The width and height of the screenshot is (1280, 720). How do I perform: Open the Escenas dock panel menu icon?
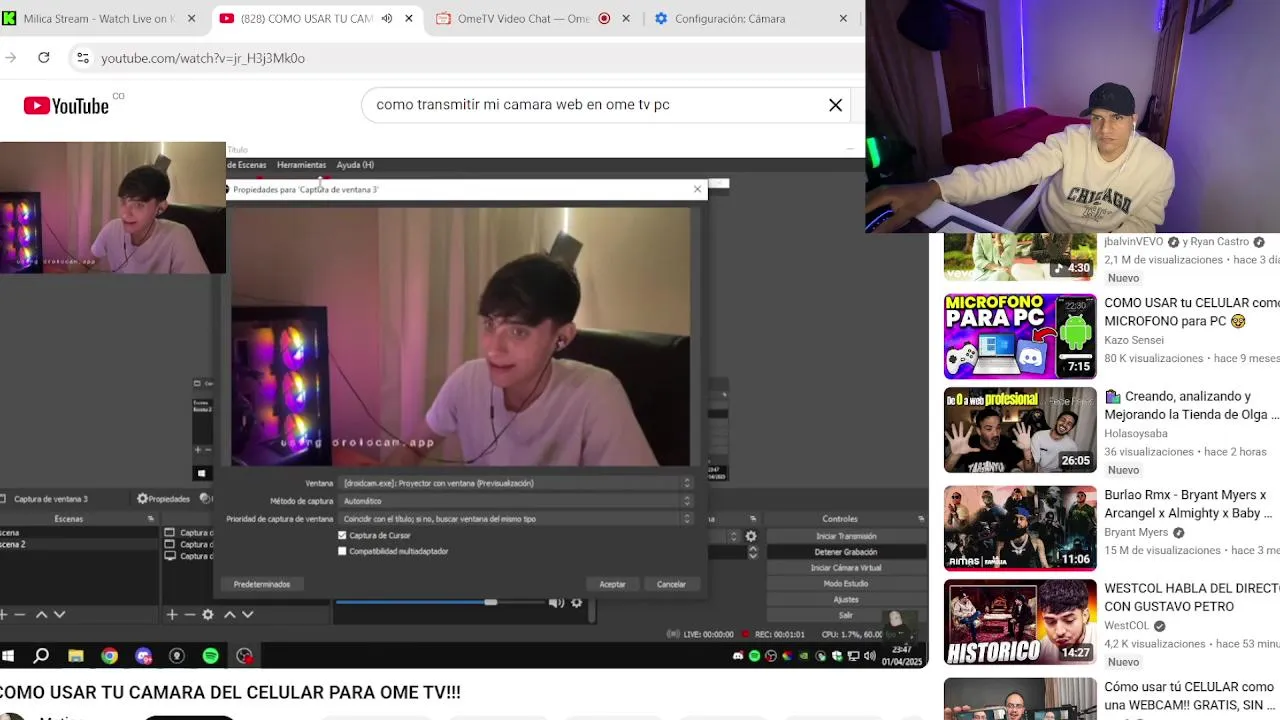coord(150,519)
